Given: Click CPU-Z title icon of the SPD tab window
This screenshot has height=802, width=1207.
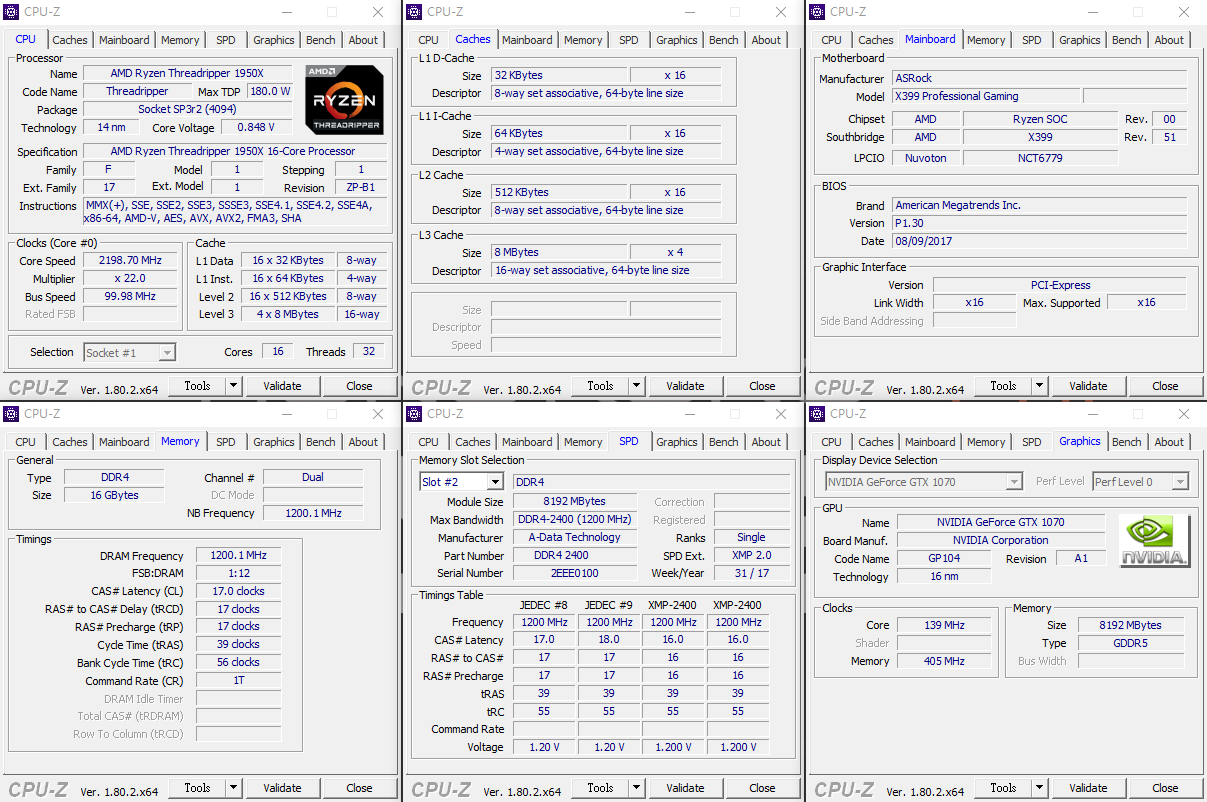Looking at the screenshot, I should coord(414,414).
